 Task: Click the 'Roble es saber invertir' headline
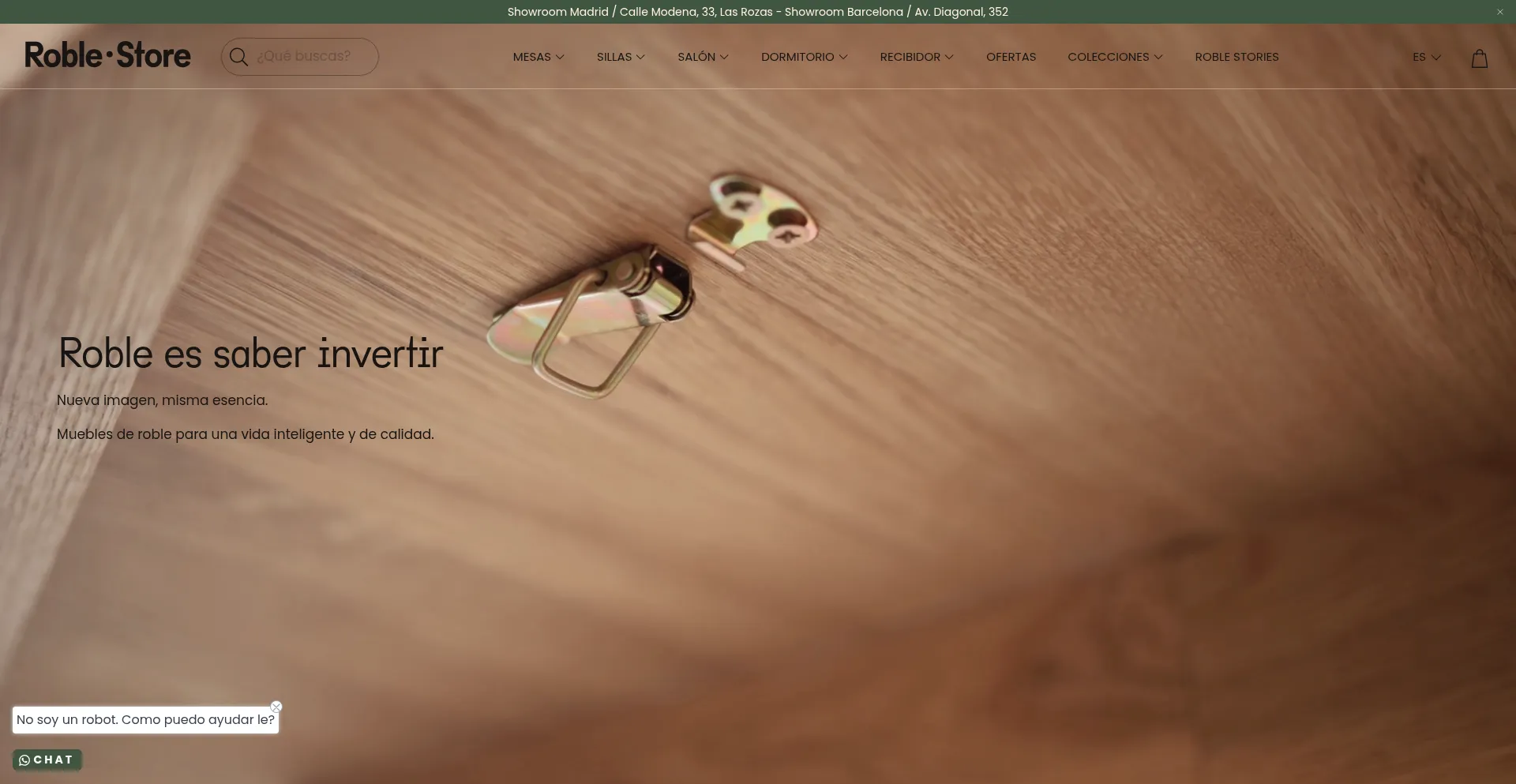point(250,353)
